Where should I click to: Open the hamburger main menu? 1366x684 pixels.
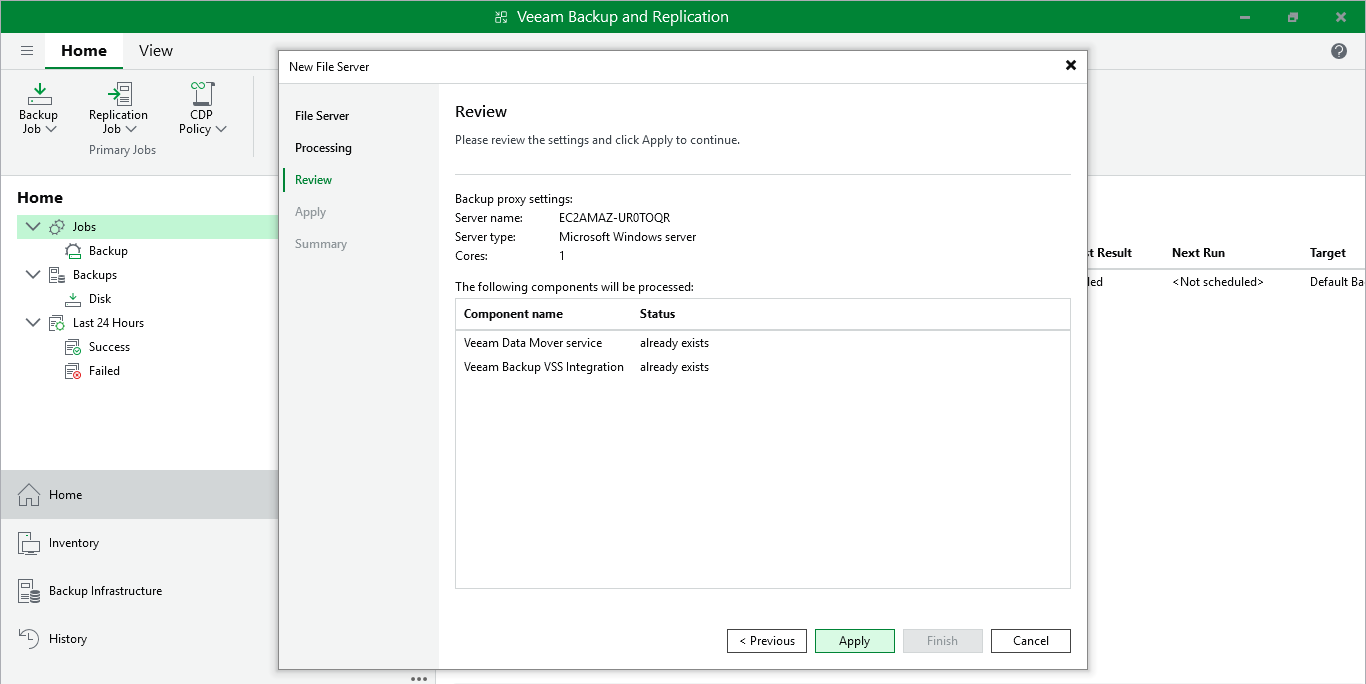coord(27,51)
